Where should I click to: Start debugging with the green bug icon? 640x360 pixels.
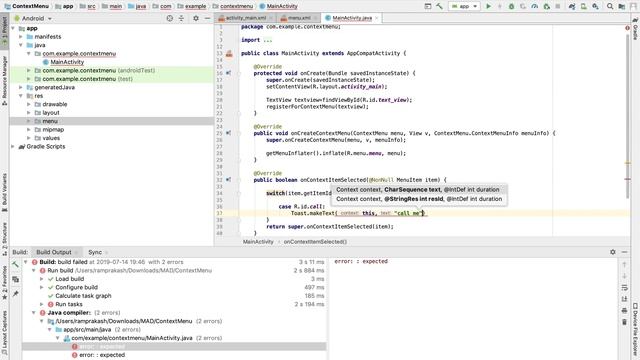click(x=511, y=6)
